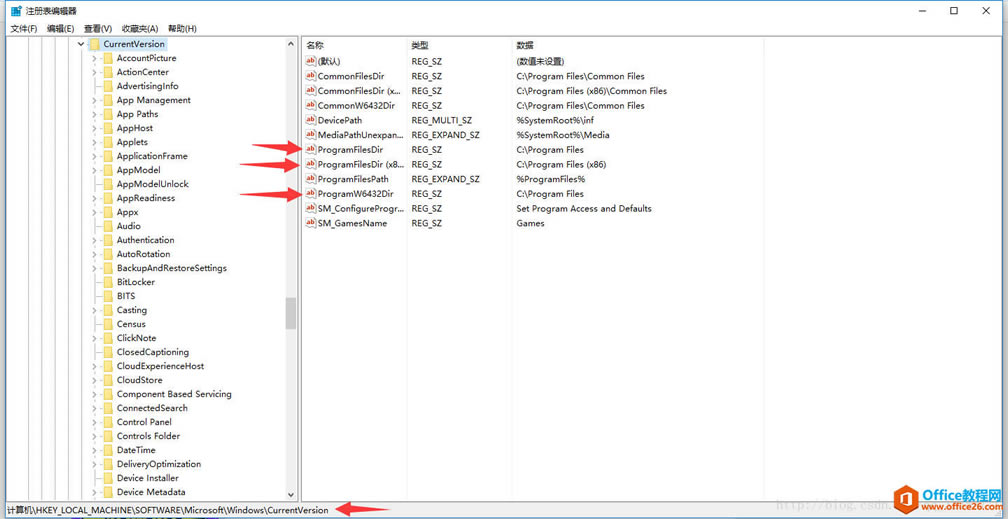The width and height of the screenshot is (1008, 519).
Task: Expand the App Management key
Action: (94, 100)
